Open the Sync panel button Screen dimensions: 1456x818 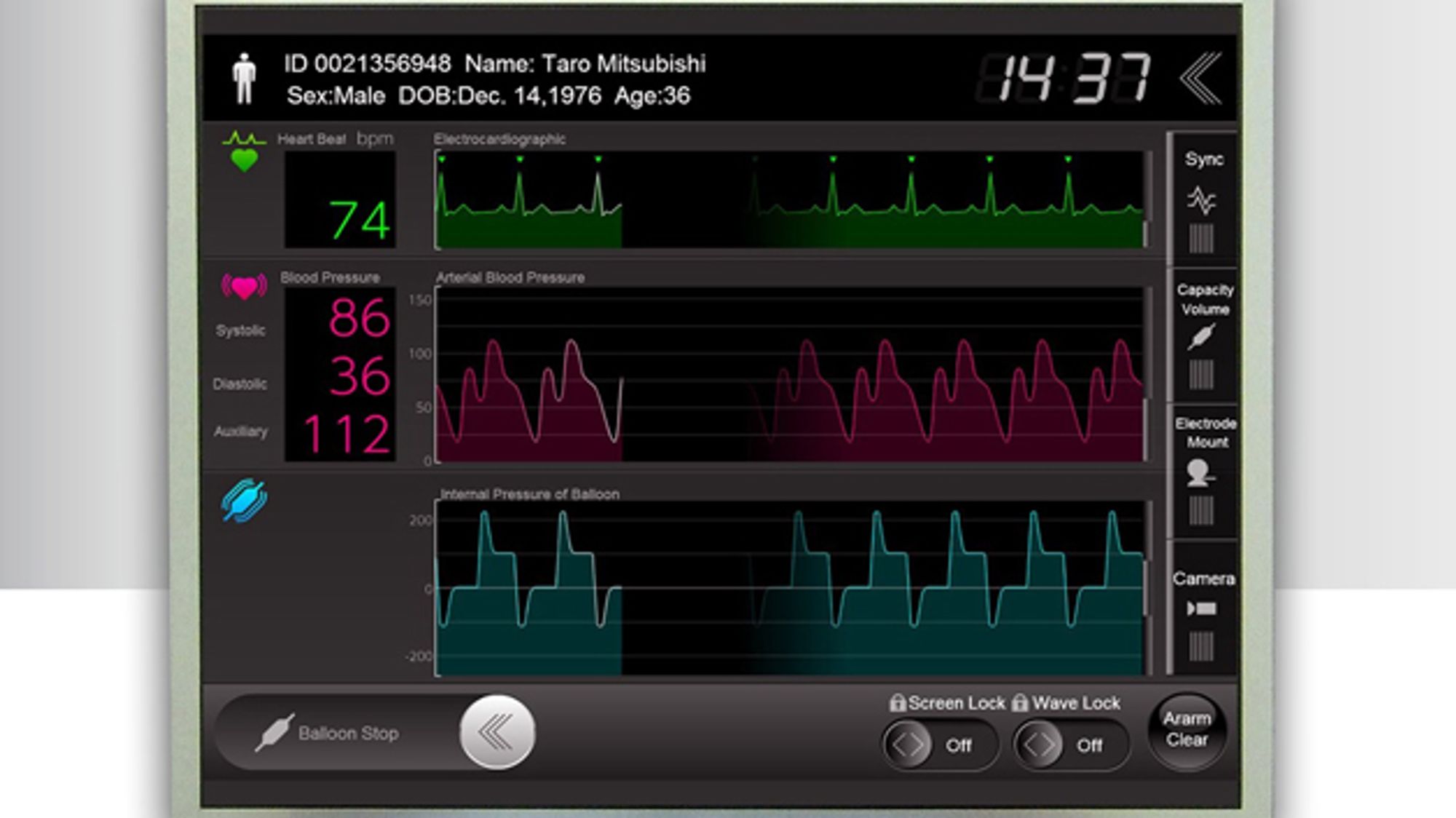click(x=1203, y=199)
